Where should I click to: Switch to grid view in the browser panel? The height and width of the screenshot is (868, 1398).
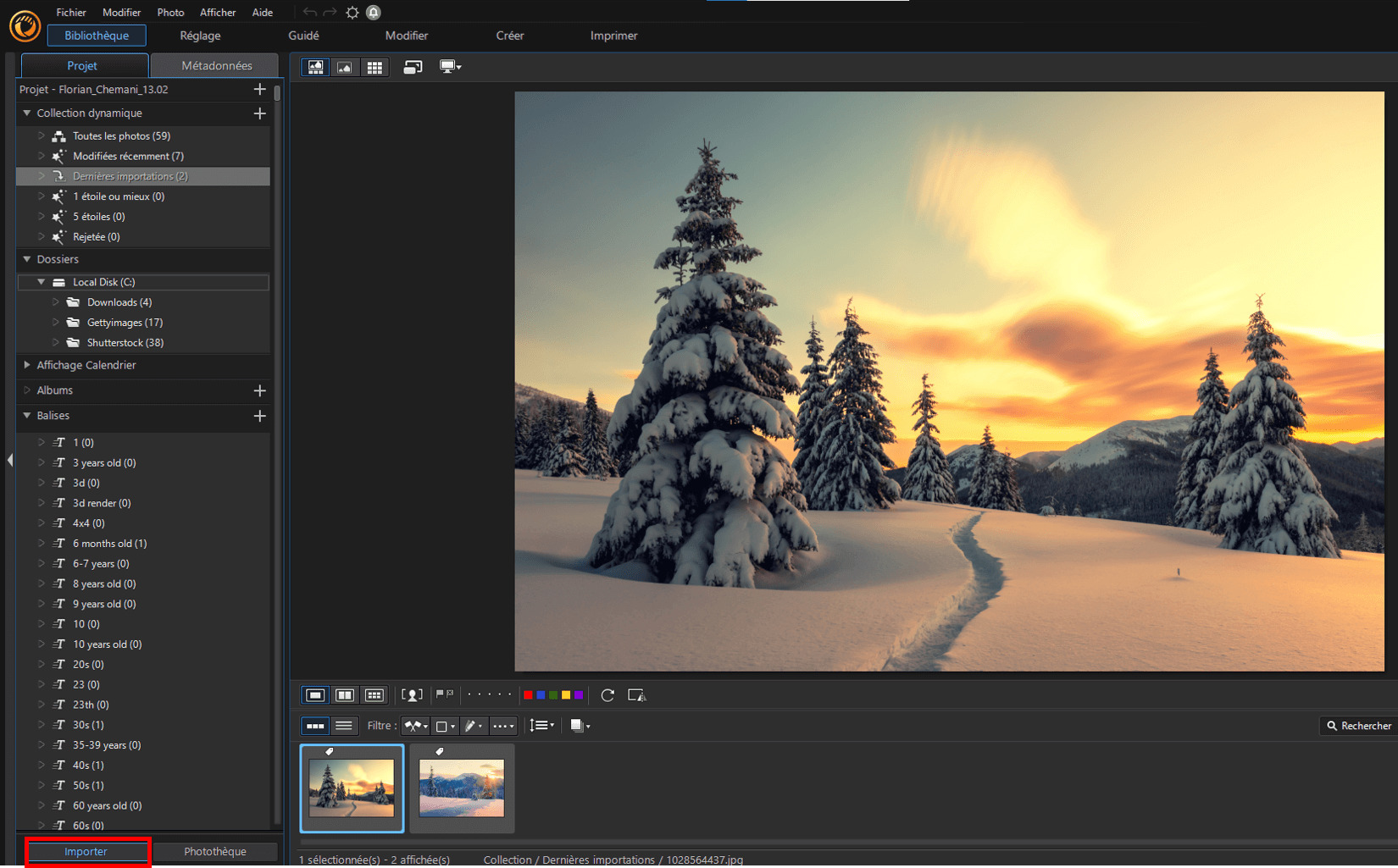pyautogui.click(x=375, y=694)
